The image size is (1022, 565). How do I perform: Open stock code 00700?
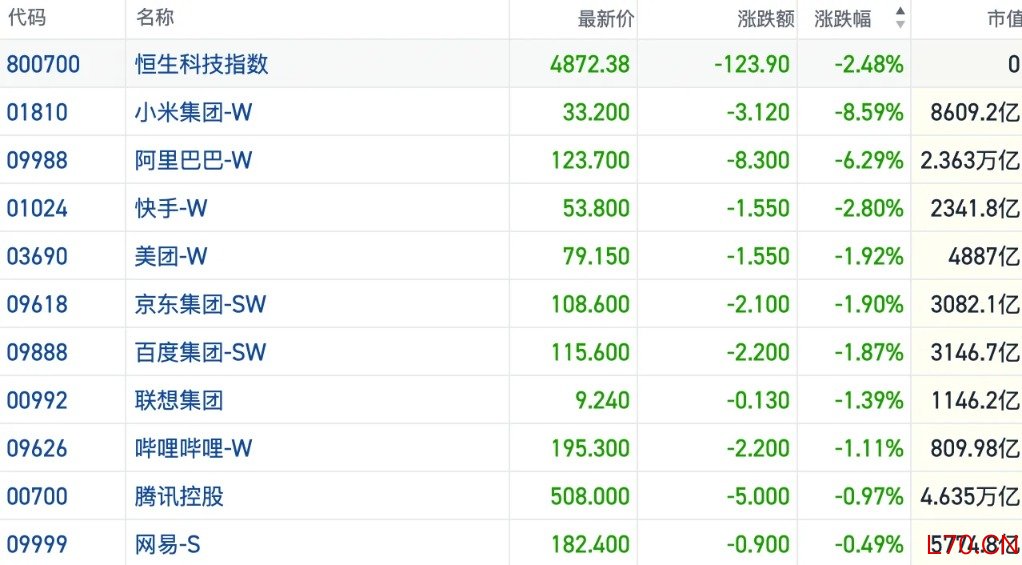[37, 497]
